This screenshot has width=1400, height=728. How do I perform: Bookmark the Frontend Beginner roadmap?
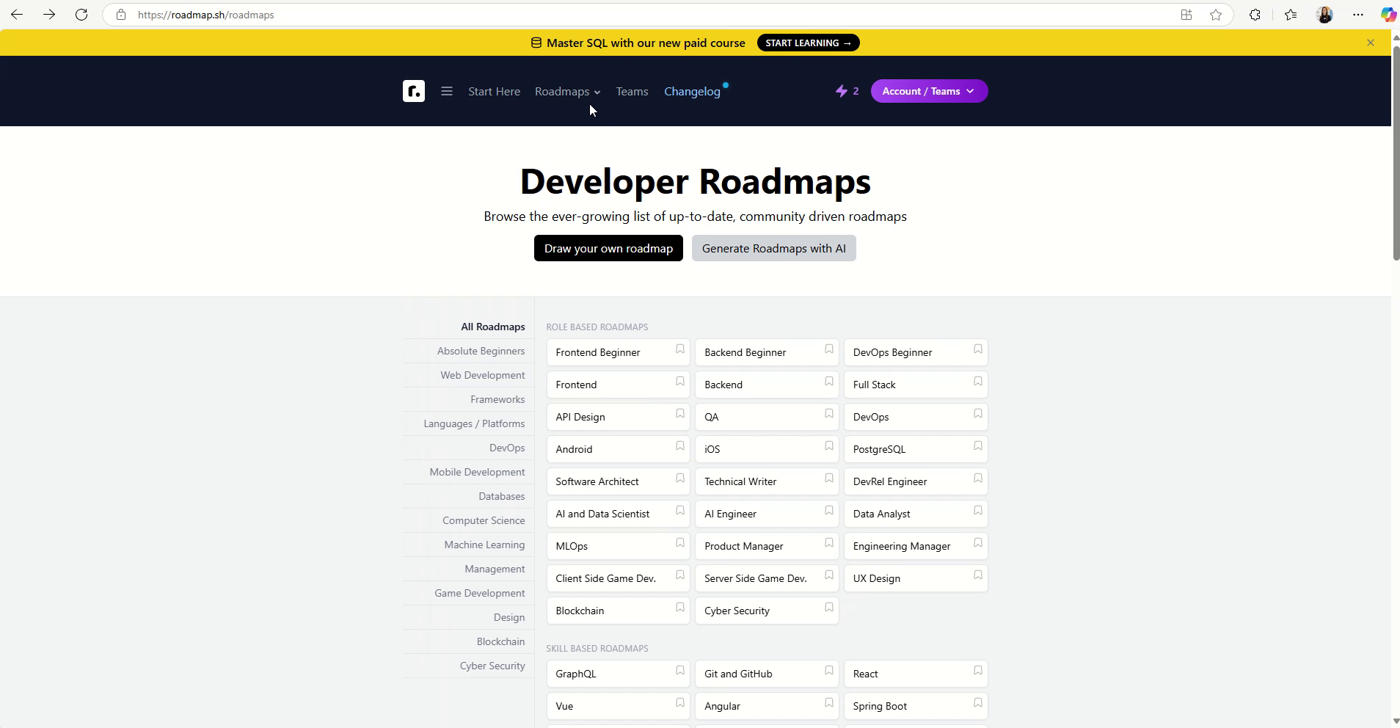[x=680, y=350]
